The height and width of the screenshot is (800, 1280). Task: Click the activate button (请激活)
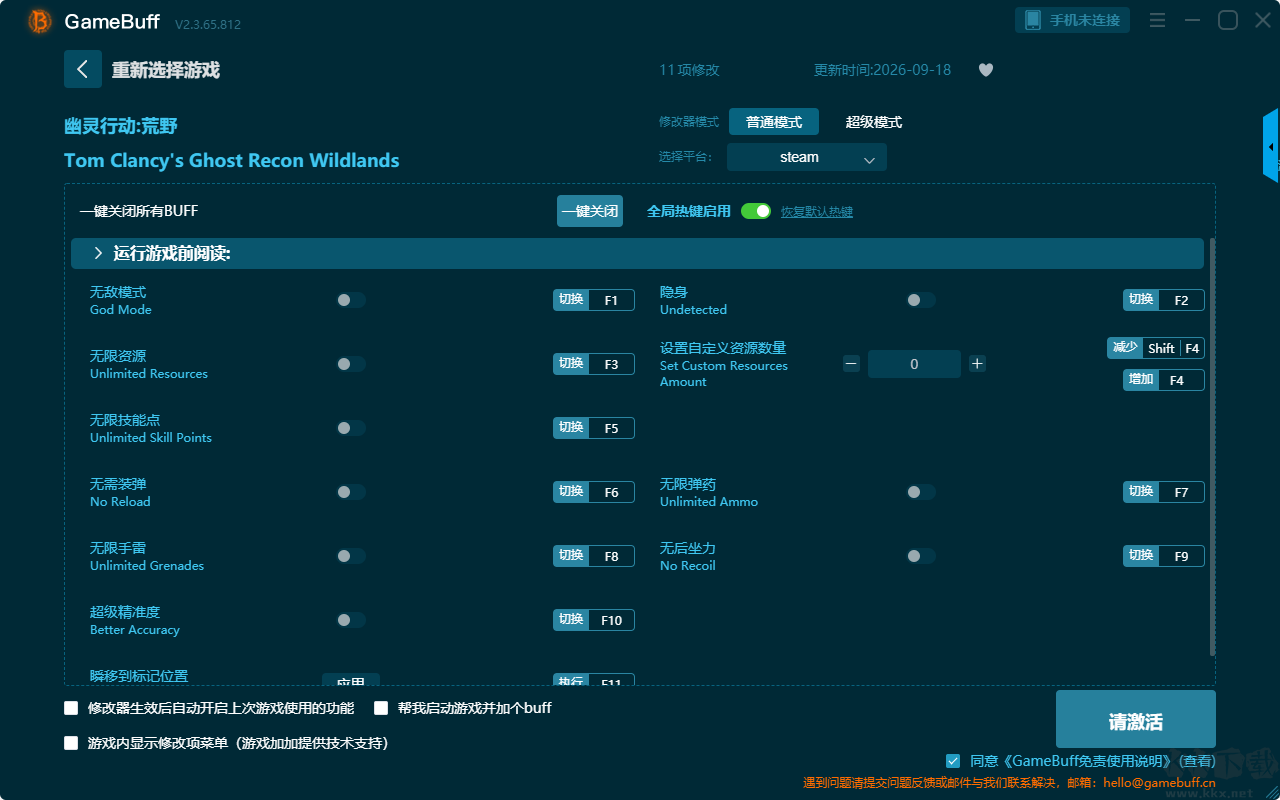tap(1136, 719)
